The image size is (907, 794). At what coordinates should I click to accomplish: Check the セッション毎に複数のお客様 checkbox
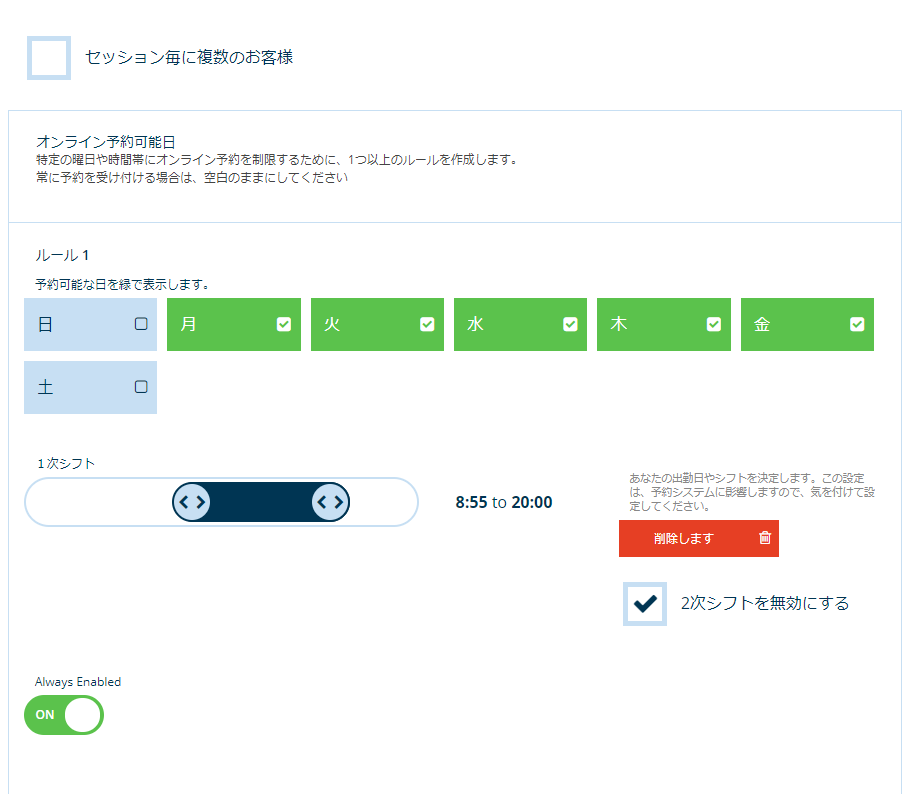click(x=49, y=58)
